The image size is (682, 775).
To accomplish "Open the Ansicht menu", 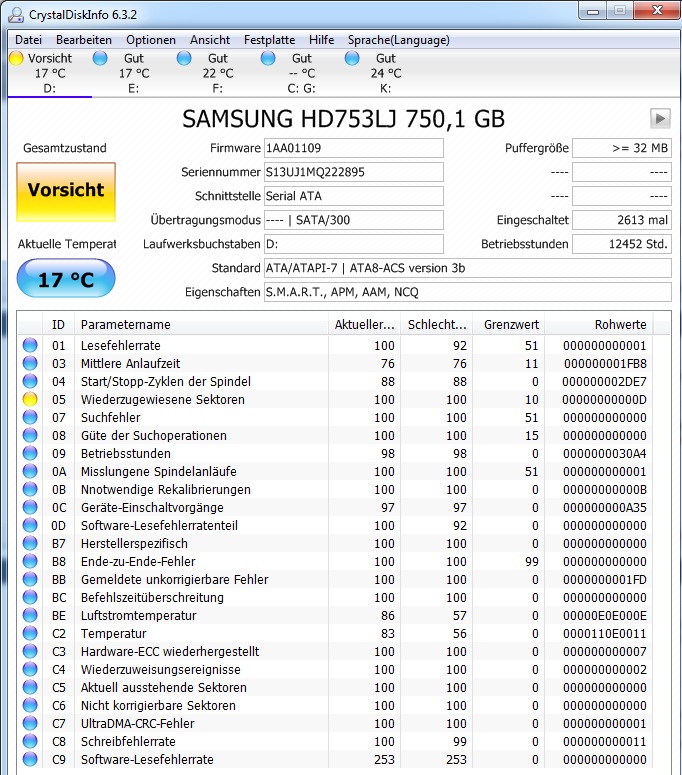I will tap(210, 40).
